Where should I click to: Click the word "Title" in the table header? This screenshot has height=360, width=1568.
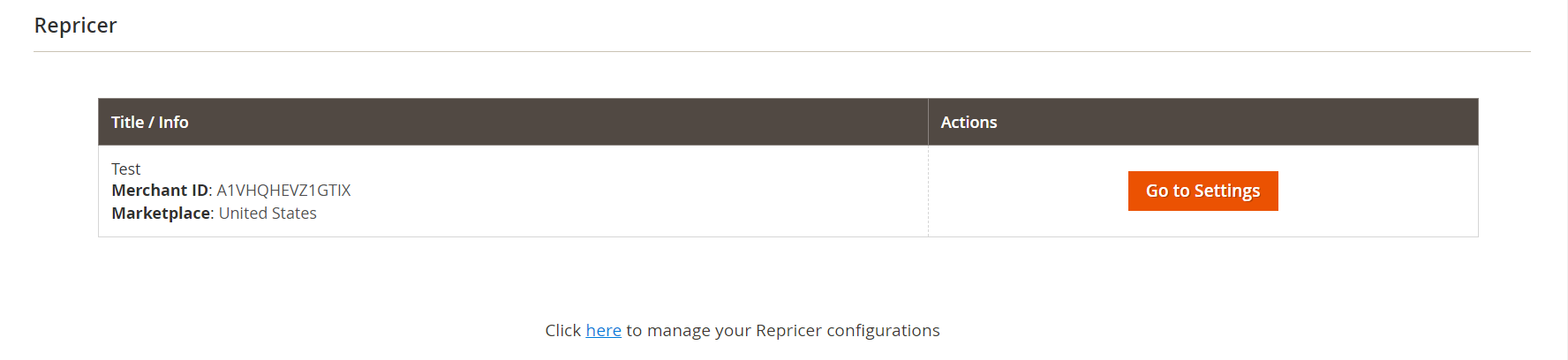127,122
